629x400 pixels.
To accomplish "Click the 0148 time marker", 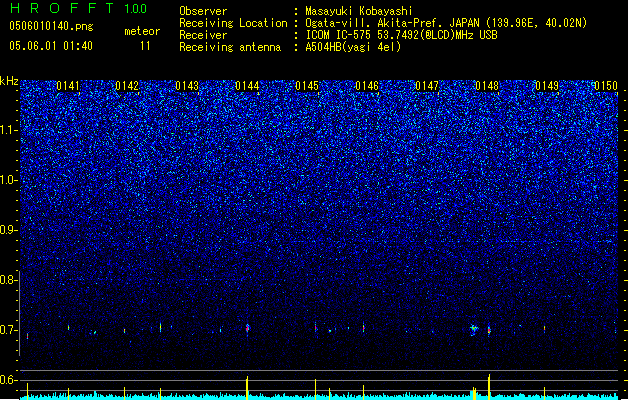I will tap(487, 86).
